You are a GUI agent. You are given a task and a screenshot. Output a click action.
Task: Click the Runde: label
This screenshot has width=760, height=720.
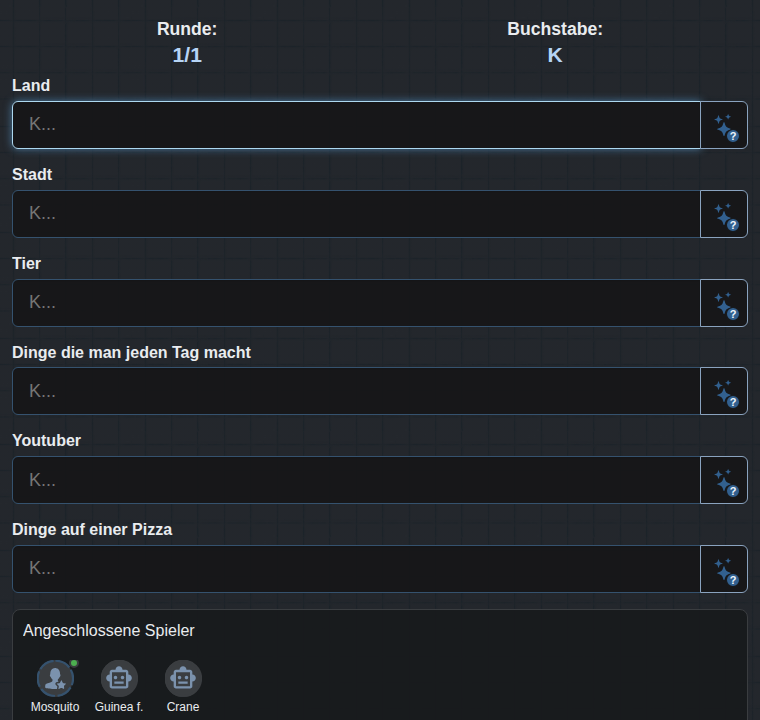pos(187,29)
